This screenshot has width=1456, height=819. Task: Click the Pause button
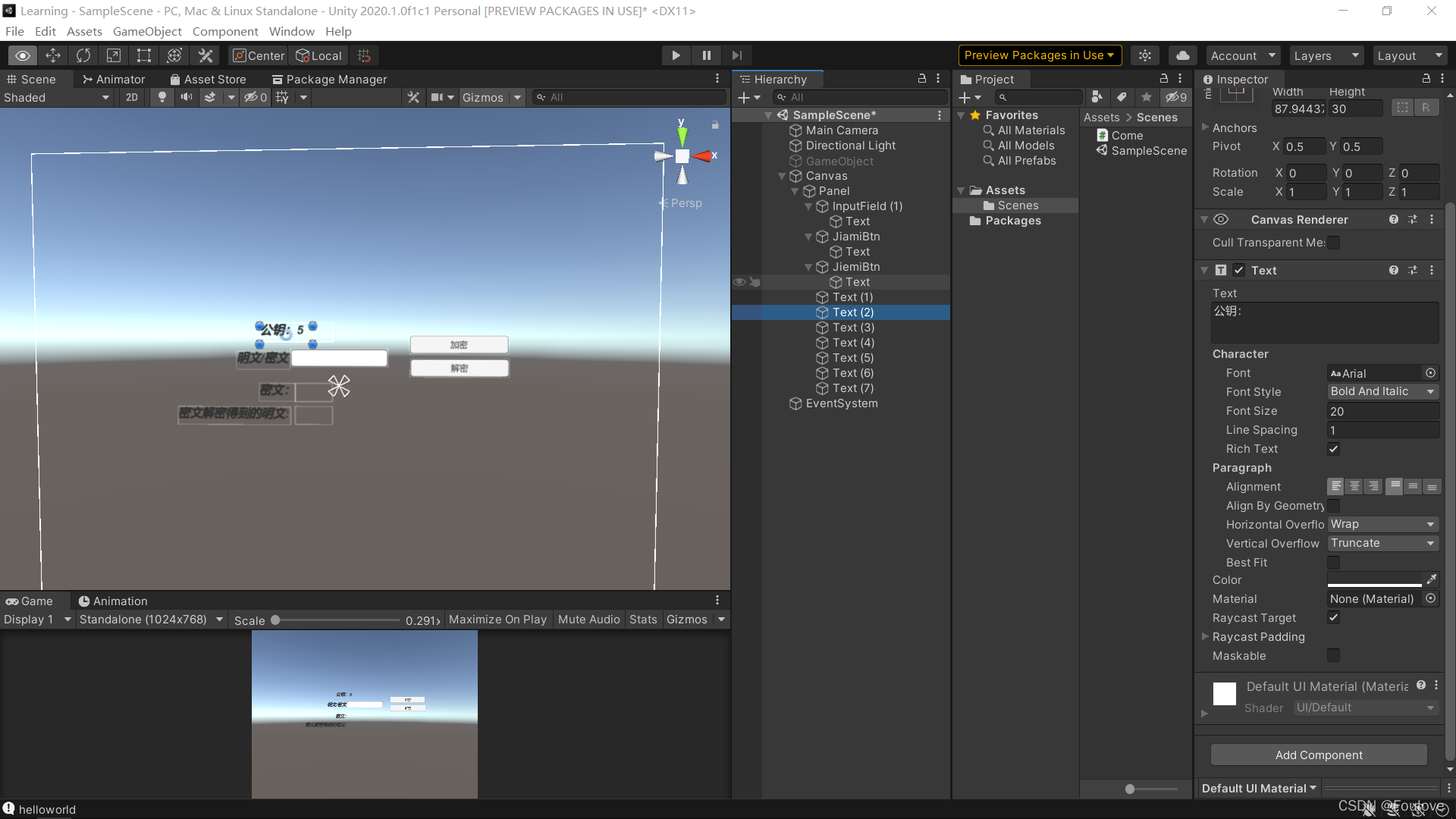pos(706,55)
